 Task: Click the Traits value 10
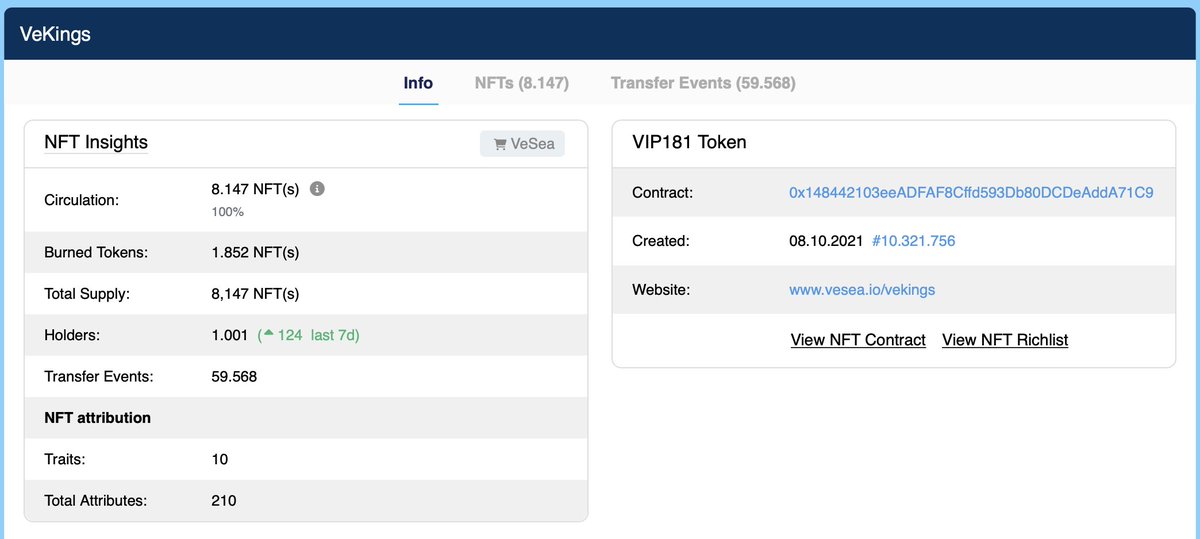click(x=220, y=459)
